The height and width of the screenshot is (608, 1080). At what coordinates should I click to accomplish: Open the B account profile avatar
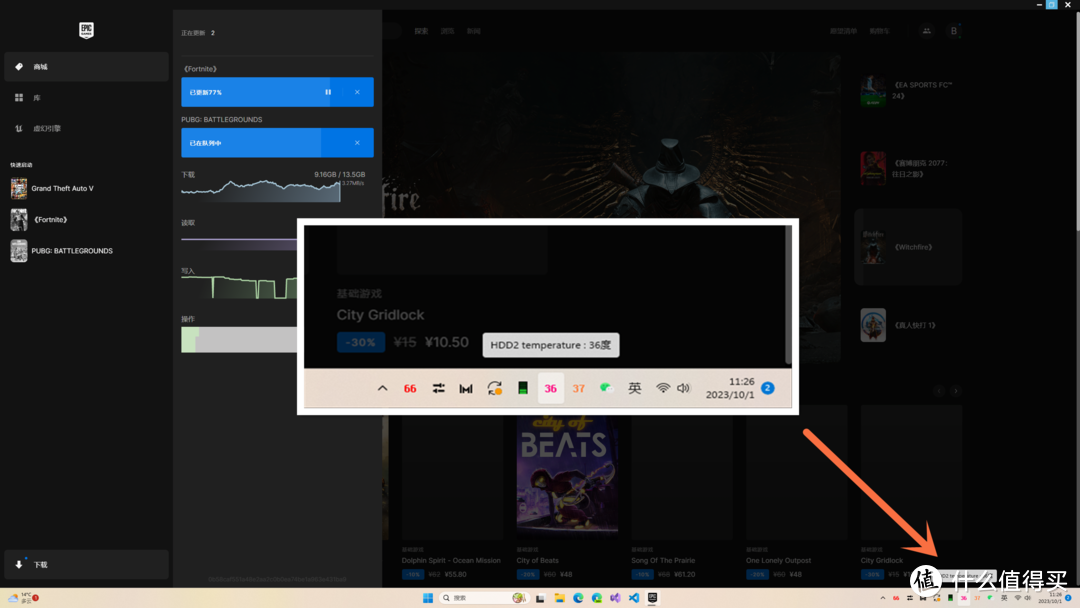pyautogui.click(x=954, y=31)
